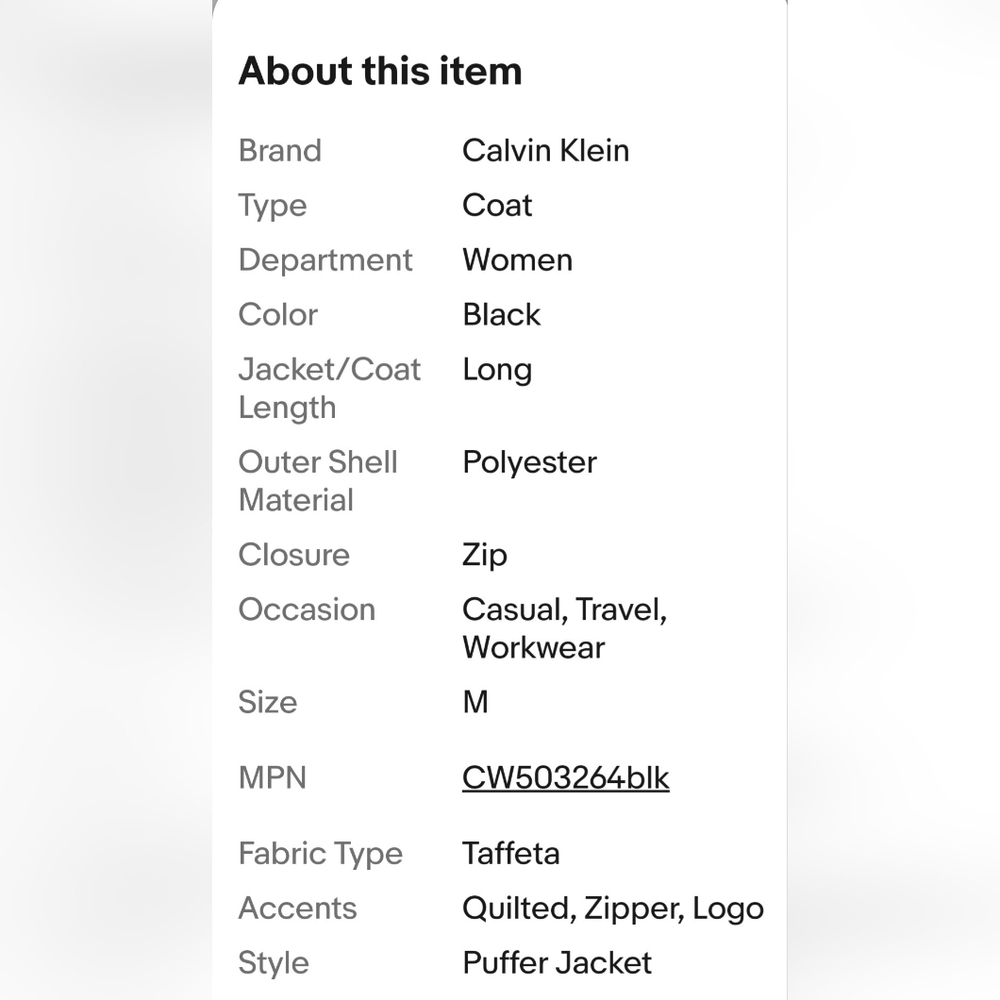
Task: Click the Fabric Type label
Action: point(321,854)
